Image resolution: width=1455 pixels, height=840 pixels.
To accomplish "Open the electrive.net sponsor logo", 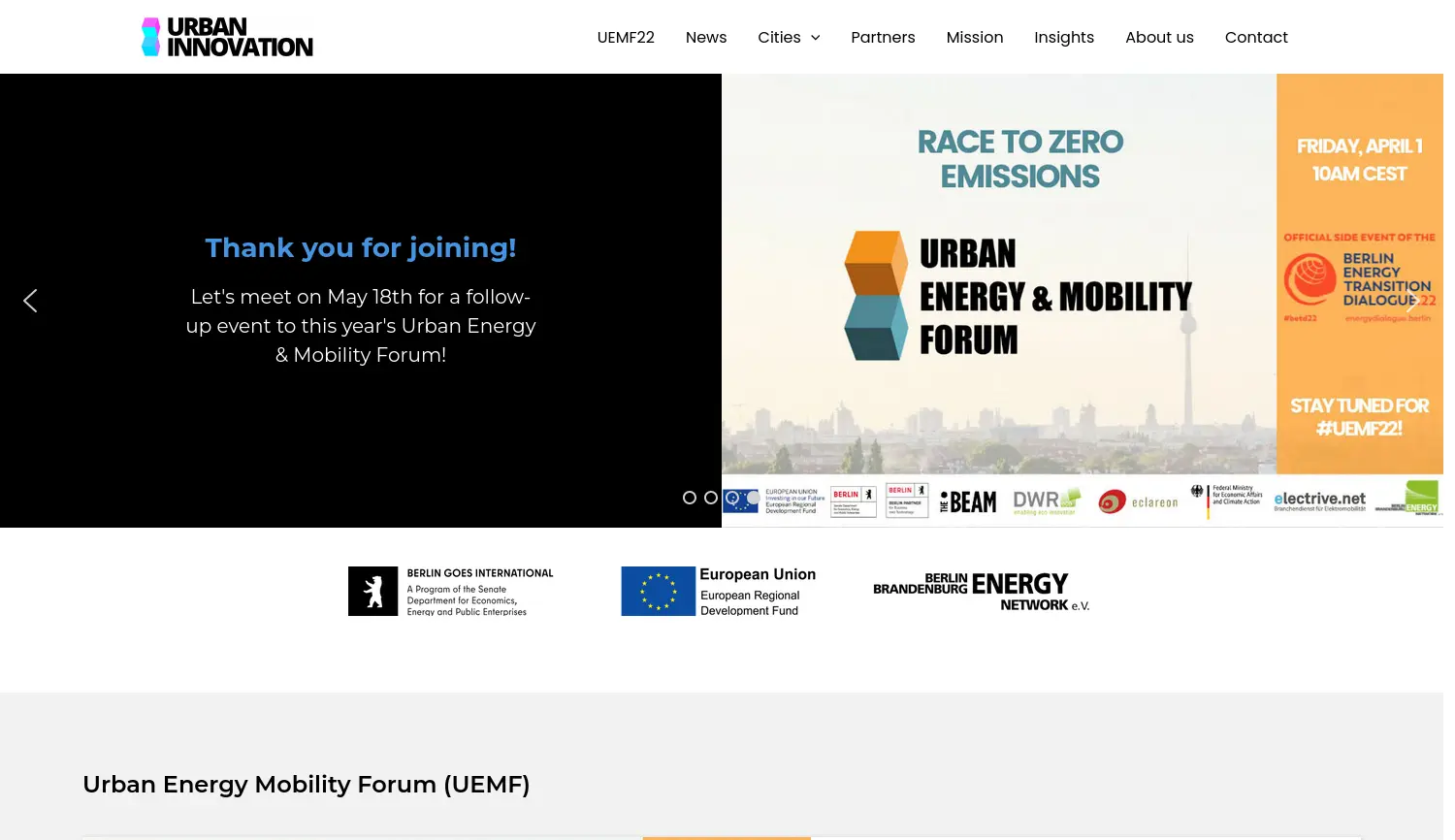I will tap(1319, 499).
